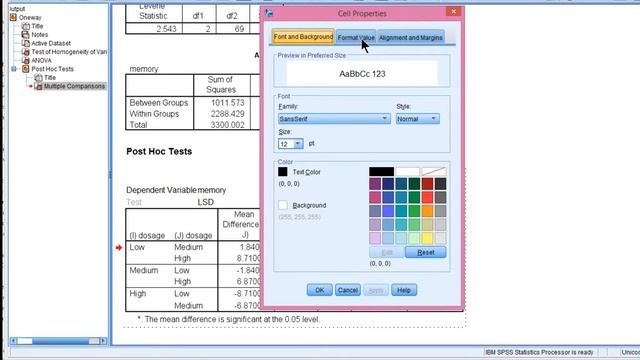Select the Oneway node icon in outline
This screenshot has height=360, width=640.
13,17
